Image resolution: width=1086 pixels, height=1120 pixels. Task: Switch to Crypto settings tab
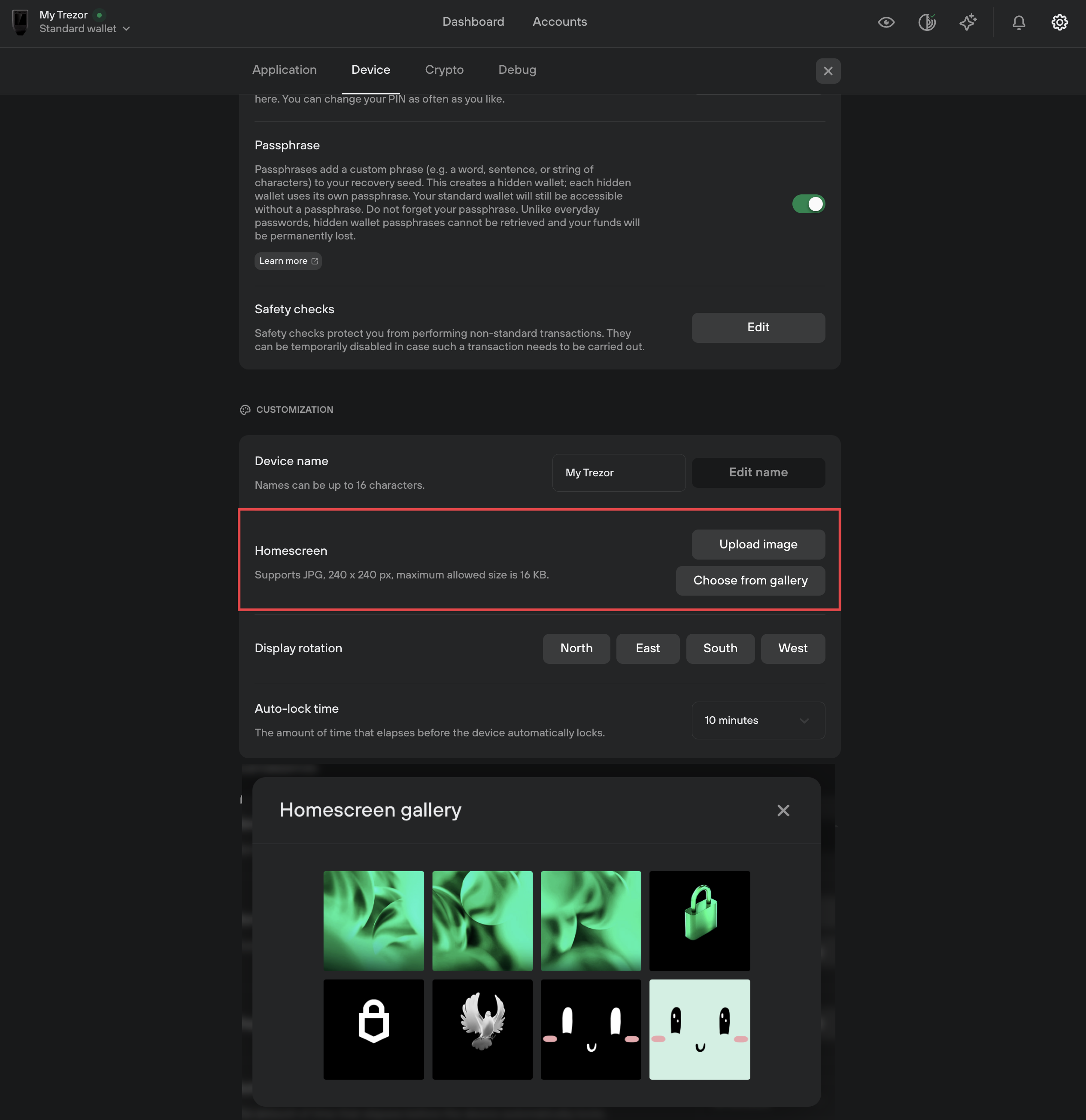pos(444,70)
